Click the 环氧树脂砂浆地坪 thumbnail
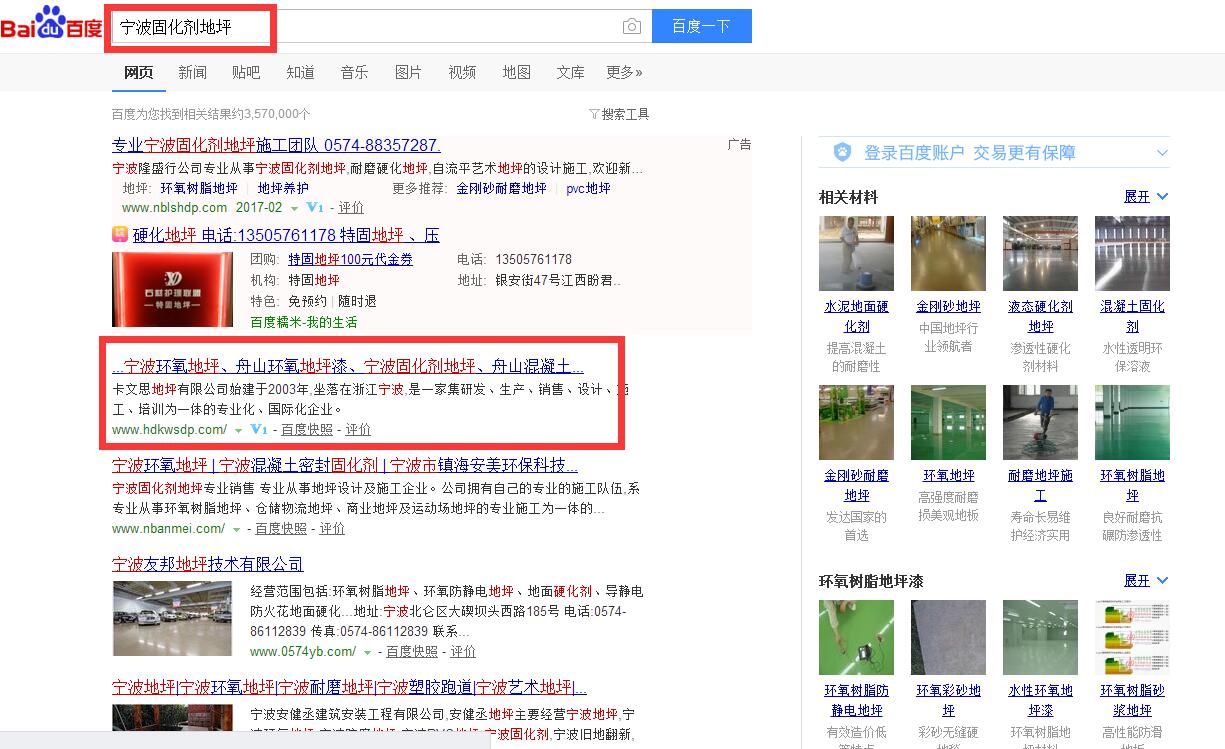The width and height of the screenshot is (1225, 749). point(1132,637)
